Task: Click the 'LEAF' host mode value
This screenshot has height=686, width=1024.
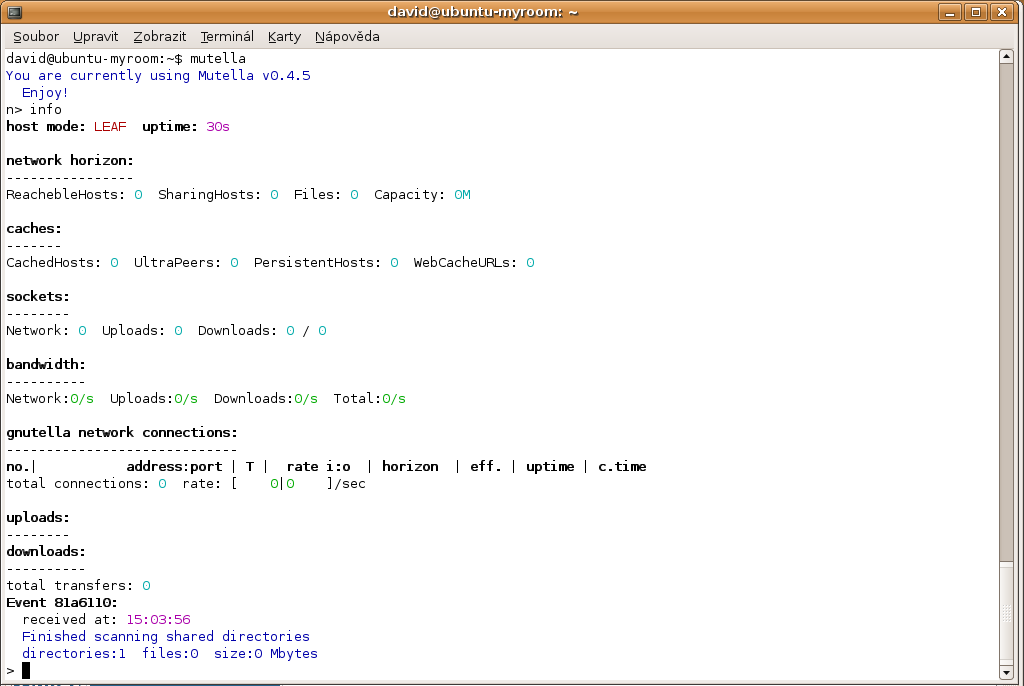Action: [x=110, y=127]
